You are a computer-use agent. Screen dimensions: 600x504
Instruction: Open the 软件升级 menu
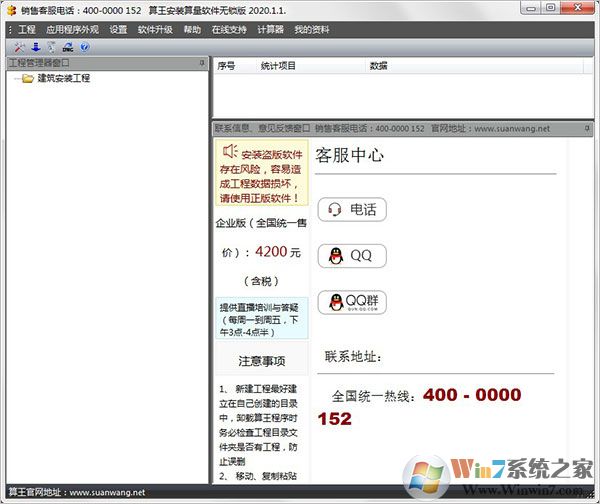point(155,30)
